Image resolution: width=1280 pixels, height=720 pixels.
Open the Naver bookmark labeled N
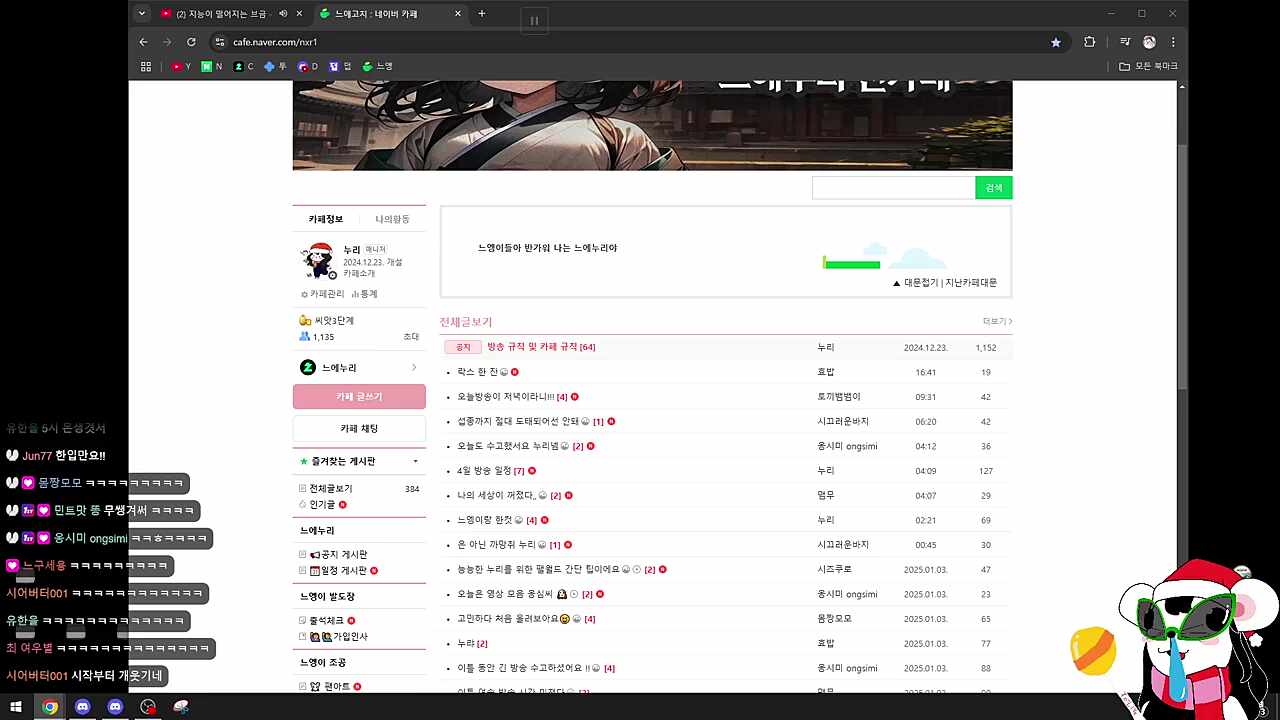212,66
